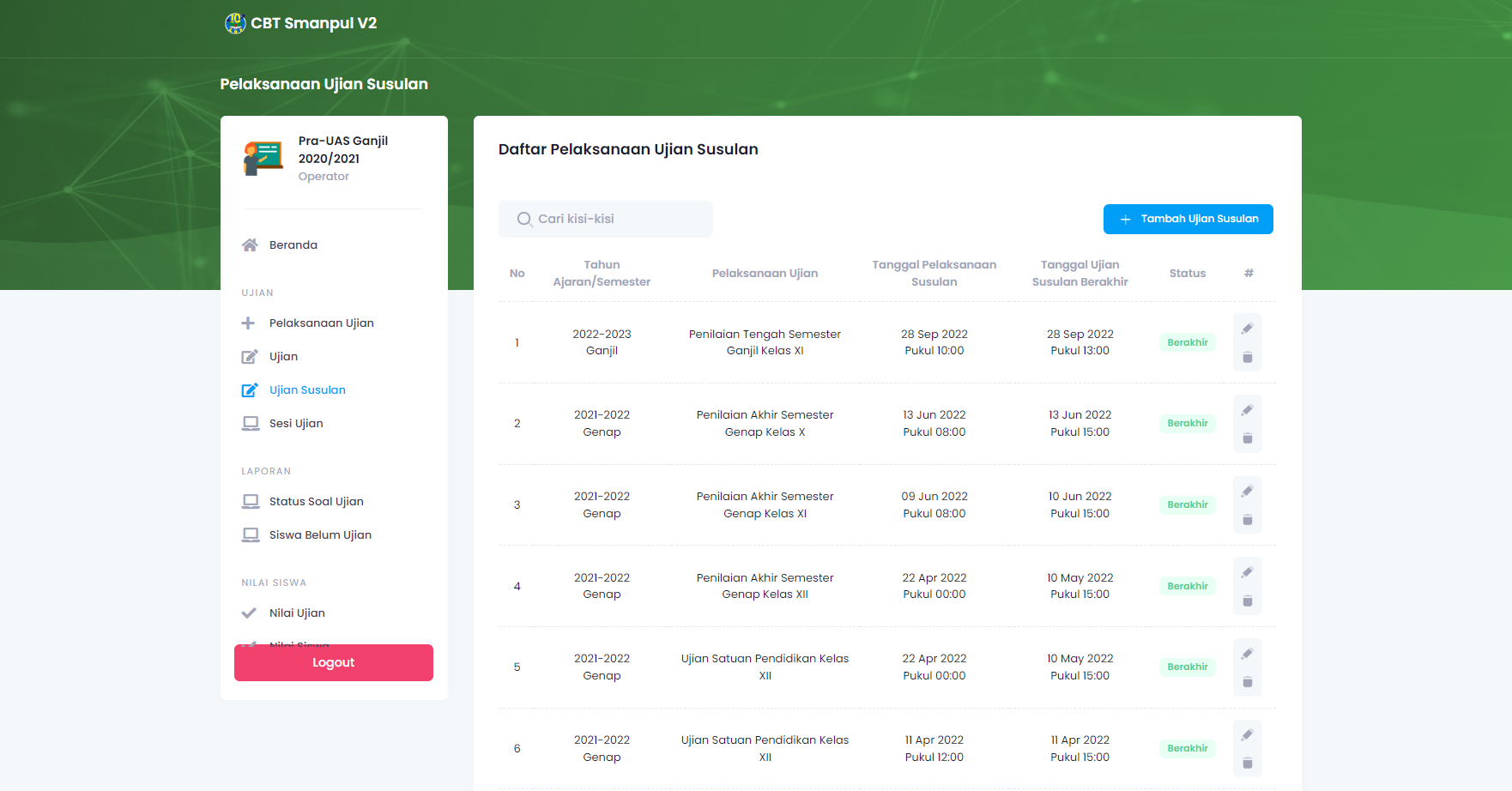
Task: Click trash icon for row 5 exam
Action: tap(1247, 682)
